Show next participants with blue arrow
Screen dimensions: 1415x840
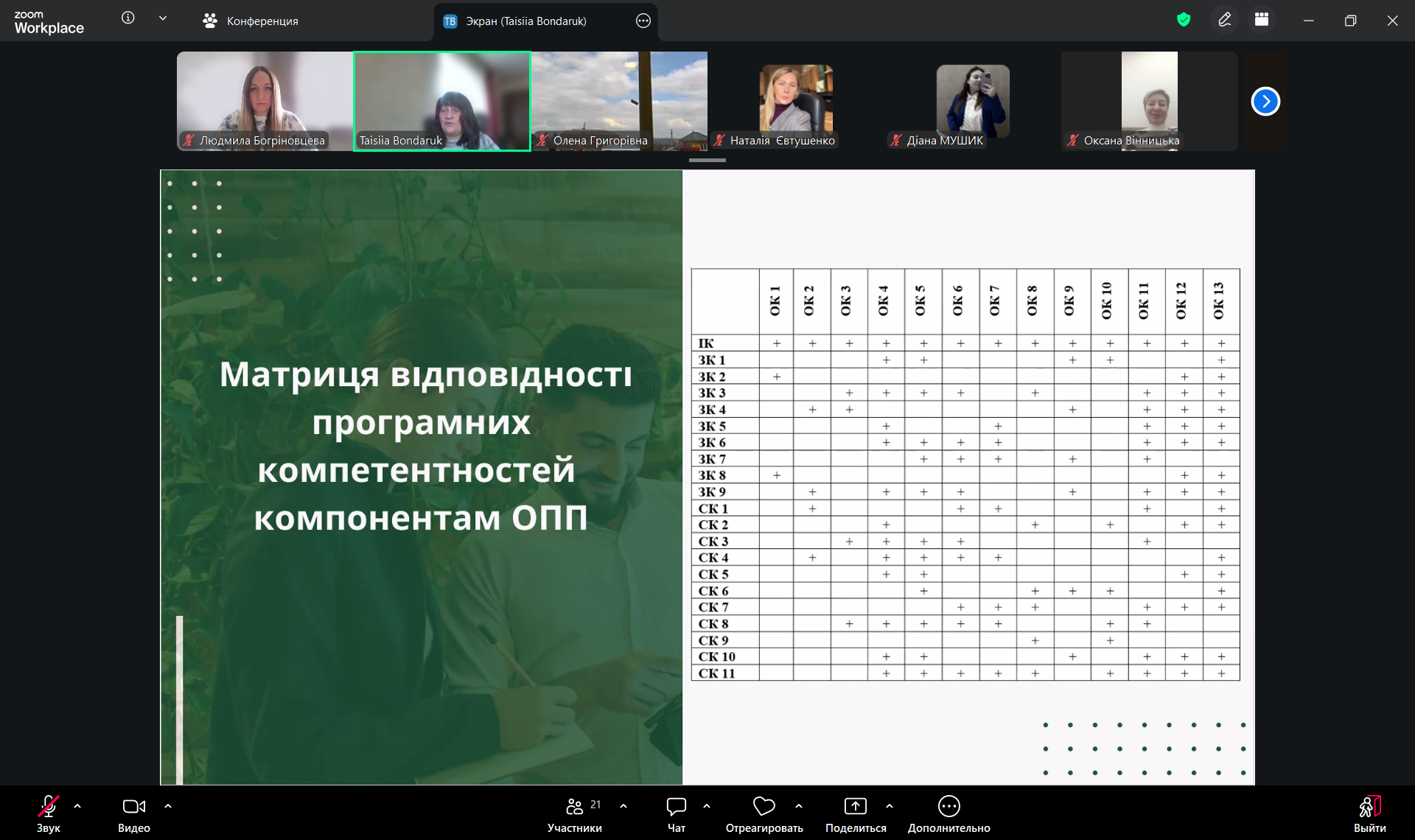[1265, 102]
